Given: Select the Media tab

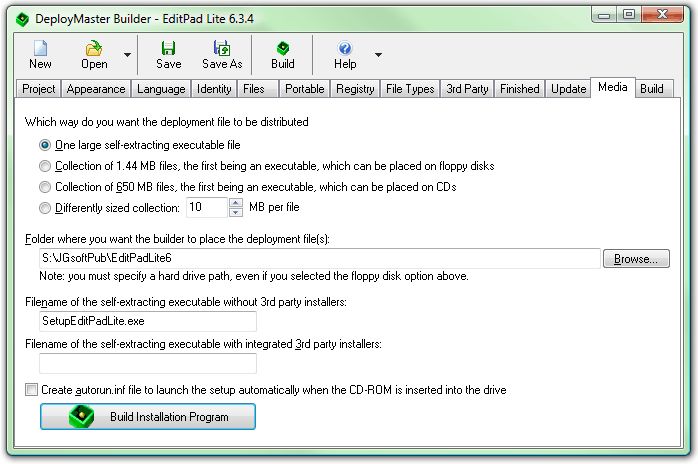Looking at the screenshot, I should pos(613,87).
